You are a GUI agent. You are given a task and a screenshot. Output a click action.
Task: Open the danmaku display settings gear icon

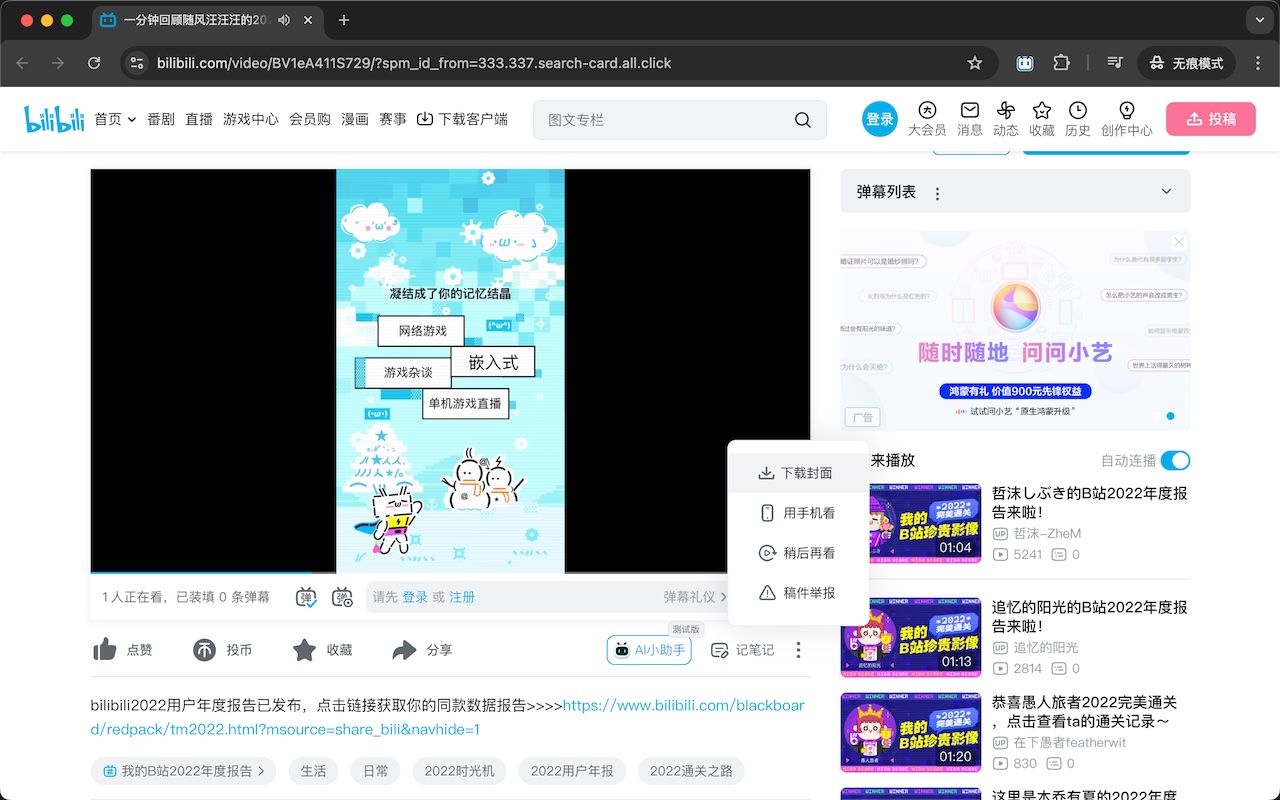[343, 596]
